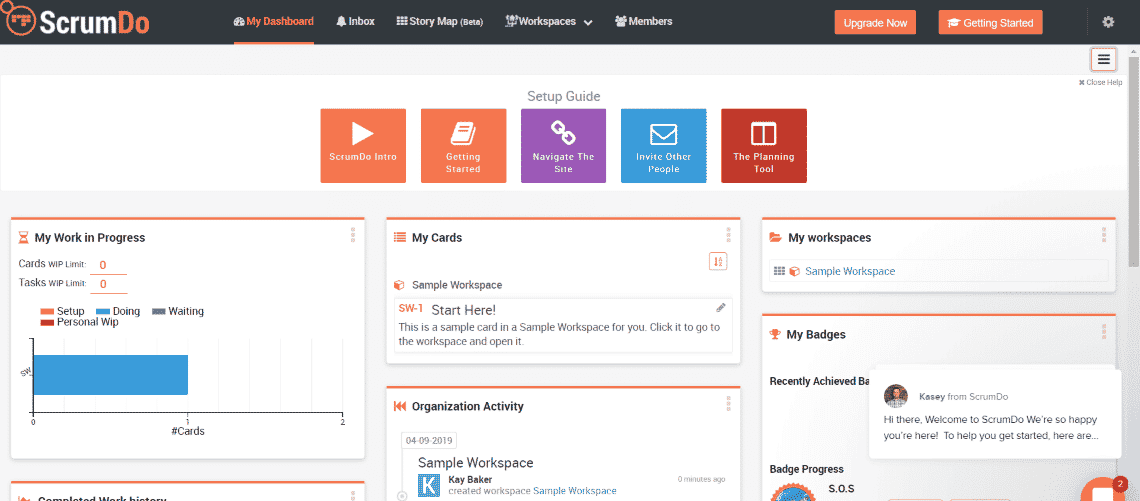Open the Navigate The Site tile
The width and height of the screenshot is (1140, 501).
tap(563, 145)
